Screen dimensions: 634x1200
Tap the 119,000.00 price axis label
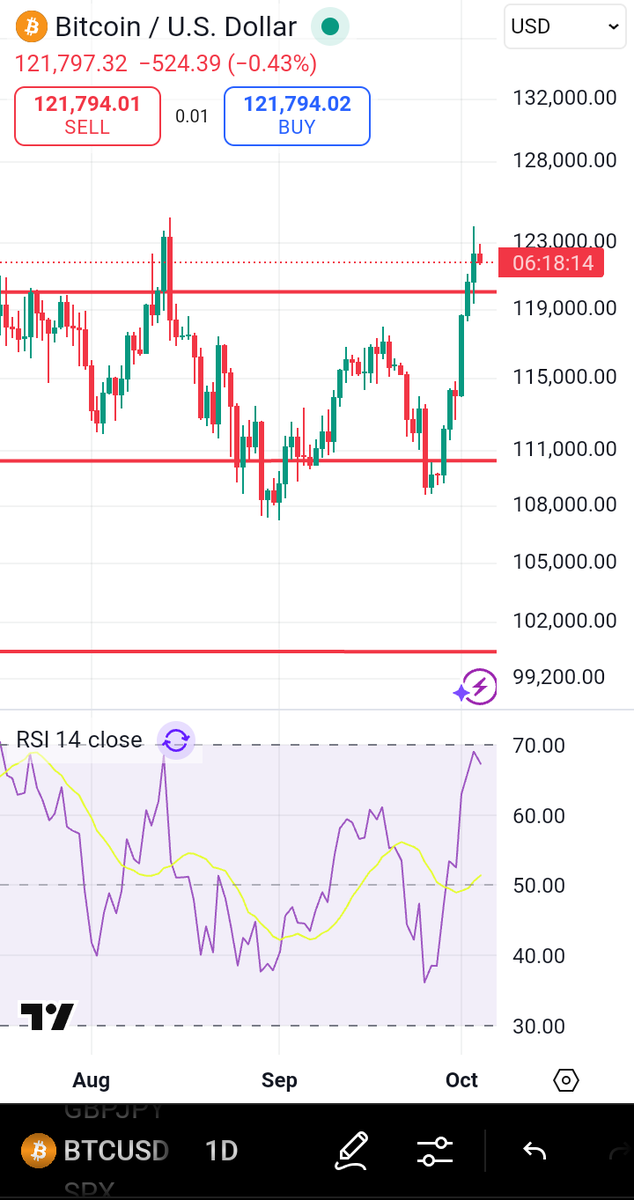(x=565, y=308)
